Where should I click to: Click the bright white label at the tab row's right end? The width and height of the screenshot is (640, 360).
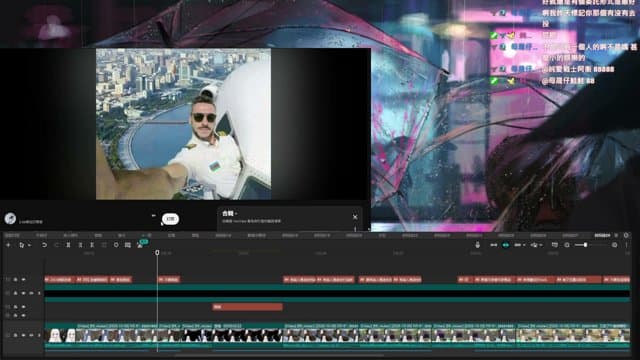(x=602, y=236)
